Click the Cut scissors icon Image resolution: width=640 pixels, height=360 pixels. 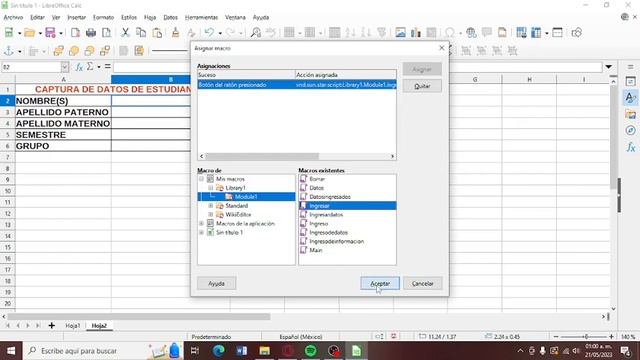point(125,33)
